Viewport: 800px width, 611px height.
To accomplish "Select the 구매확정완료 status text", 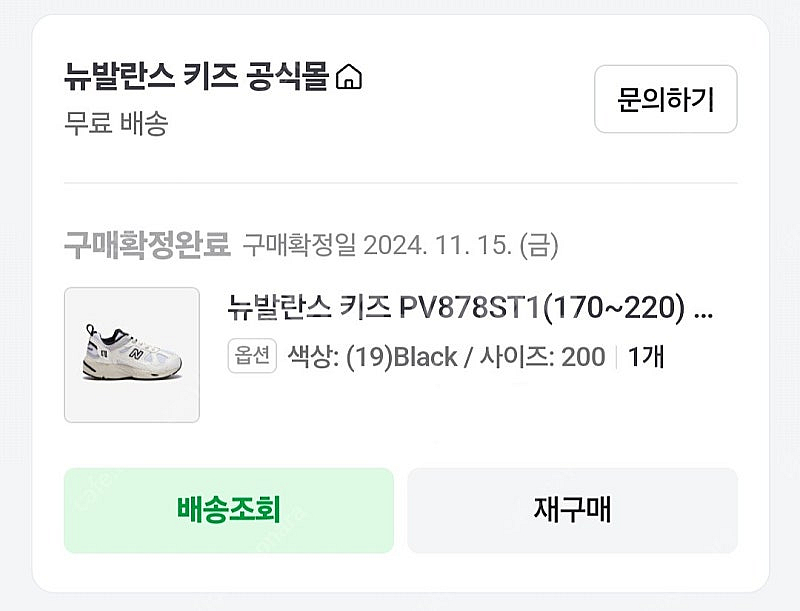I will tap(147, 244).
